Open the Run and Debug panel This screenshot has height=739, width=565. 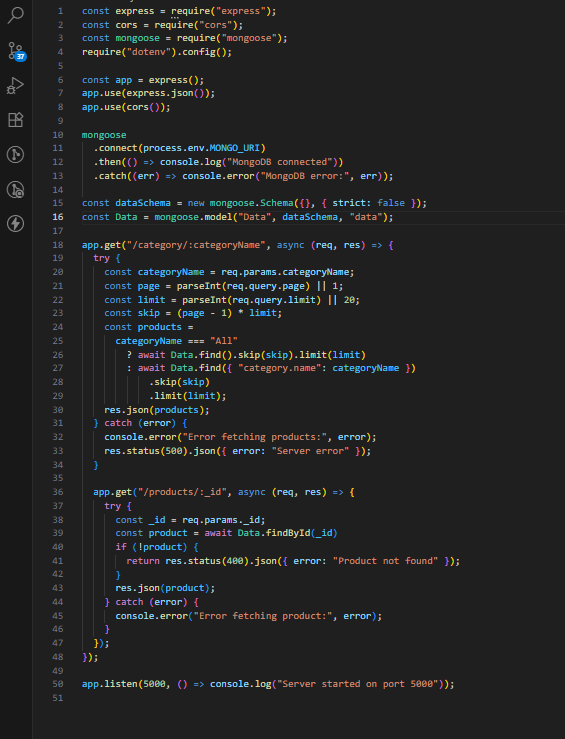16,86
